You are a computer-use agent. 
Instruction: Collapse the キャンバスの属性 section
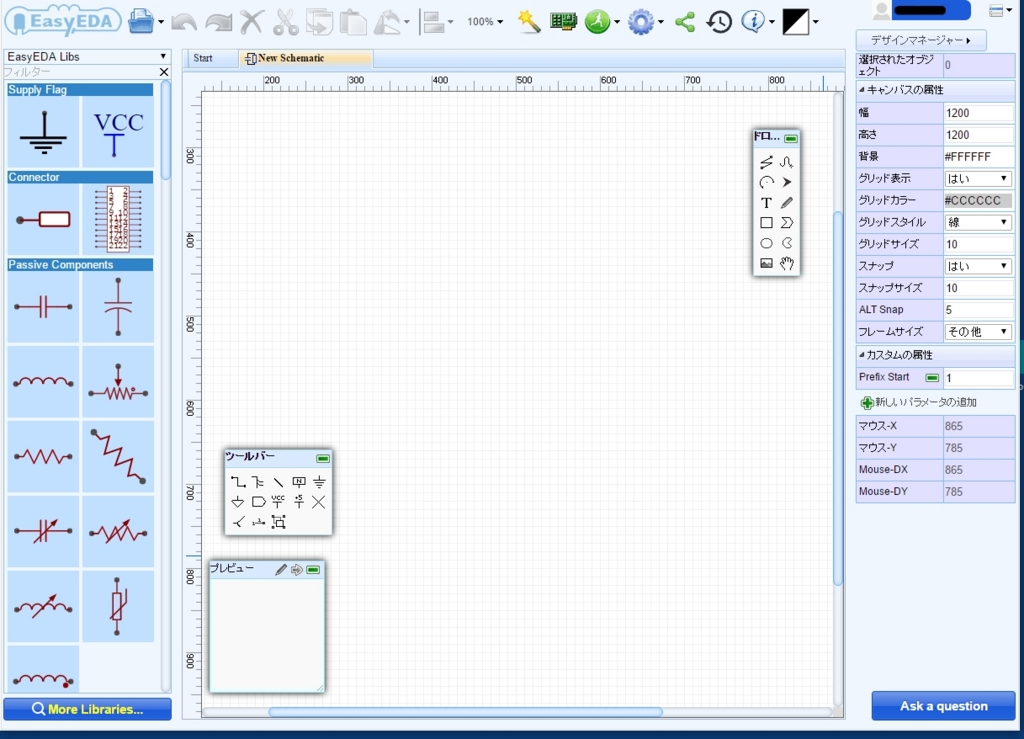click(x=861, y=89)
